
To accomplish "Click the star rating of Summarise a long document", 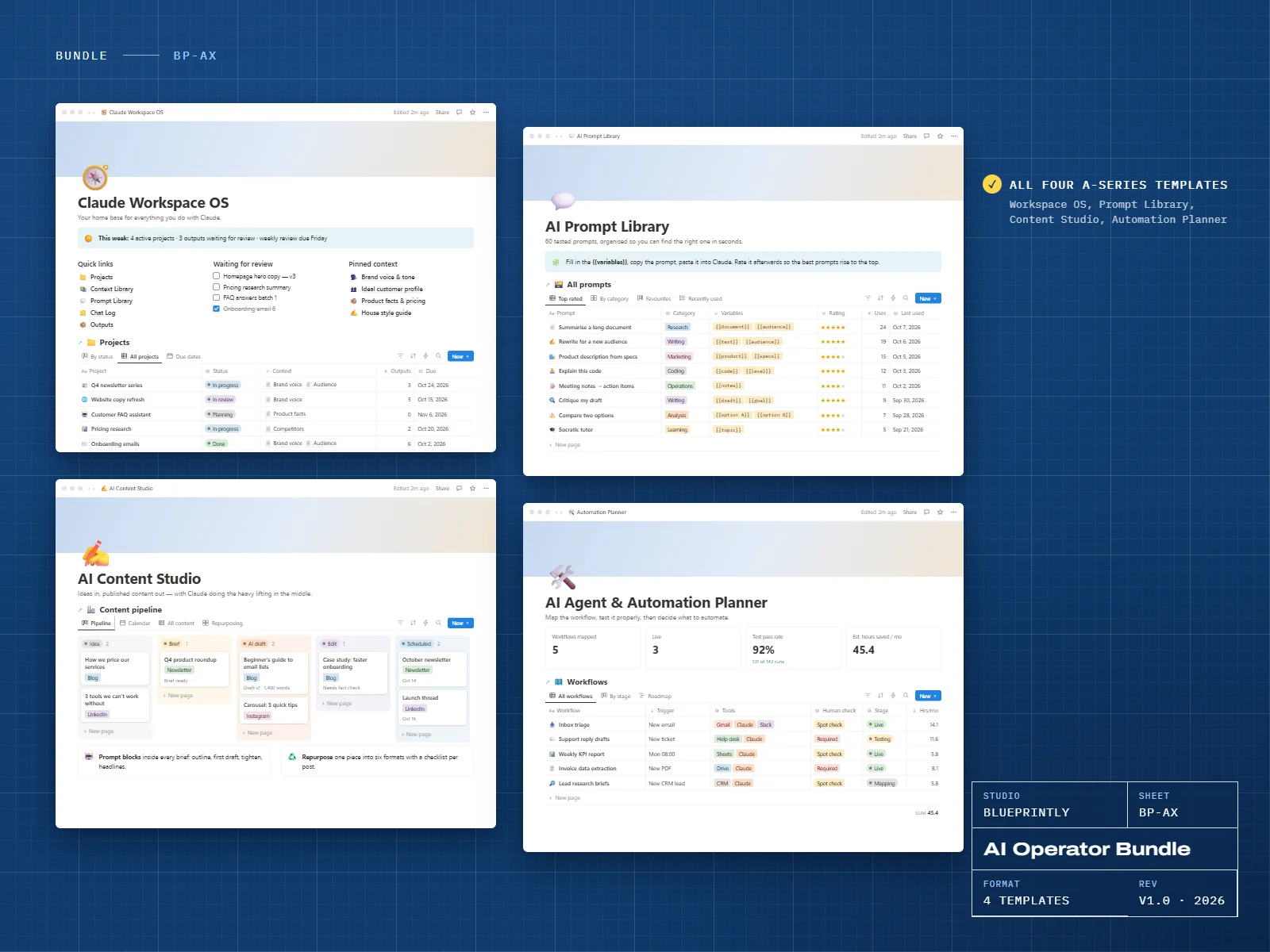I will pos(833,328).
